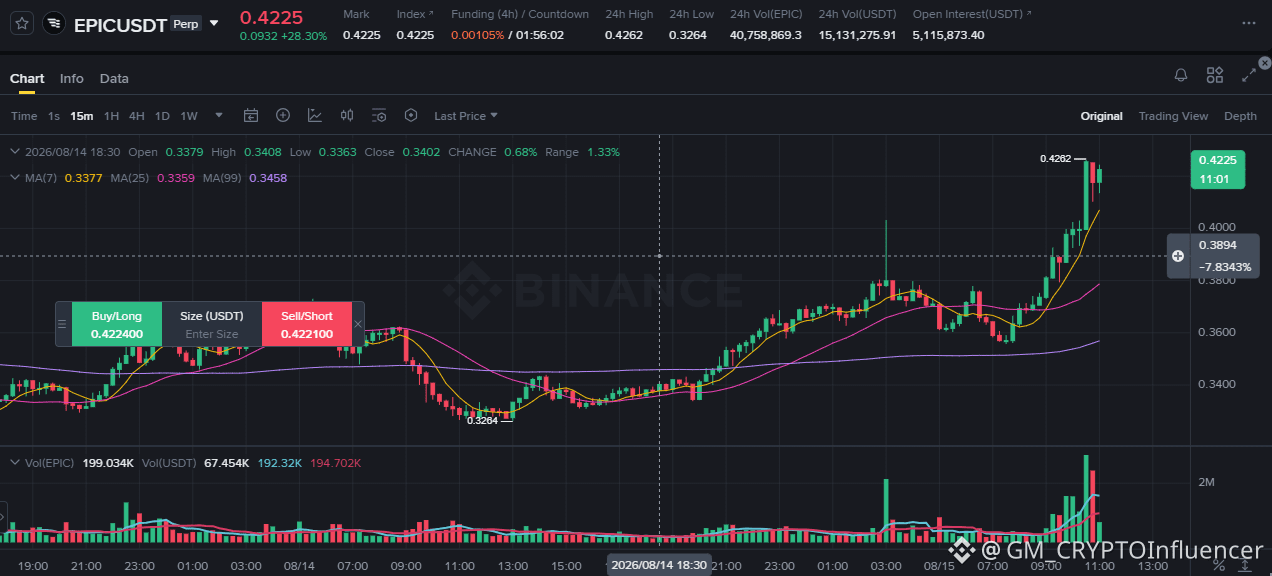Expand chart to fullscreen
Image resolution: width=1272 pixels, height=576 pixels.
tap(1249, 75)
